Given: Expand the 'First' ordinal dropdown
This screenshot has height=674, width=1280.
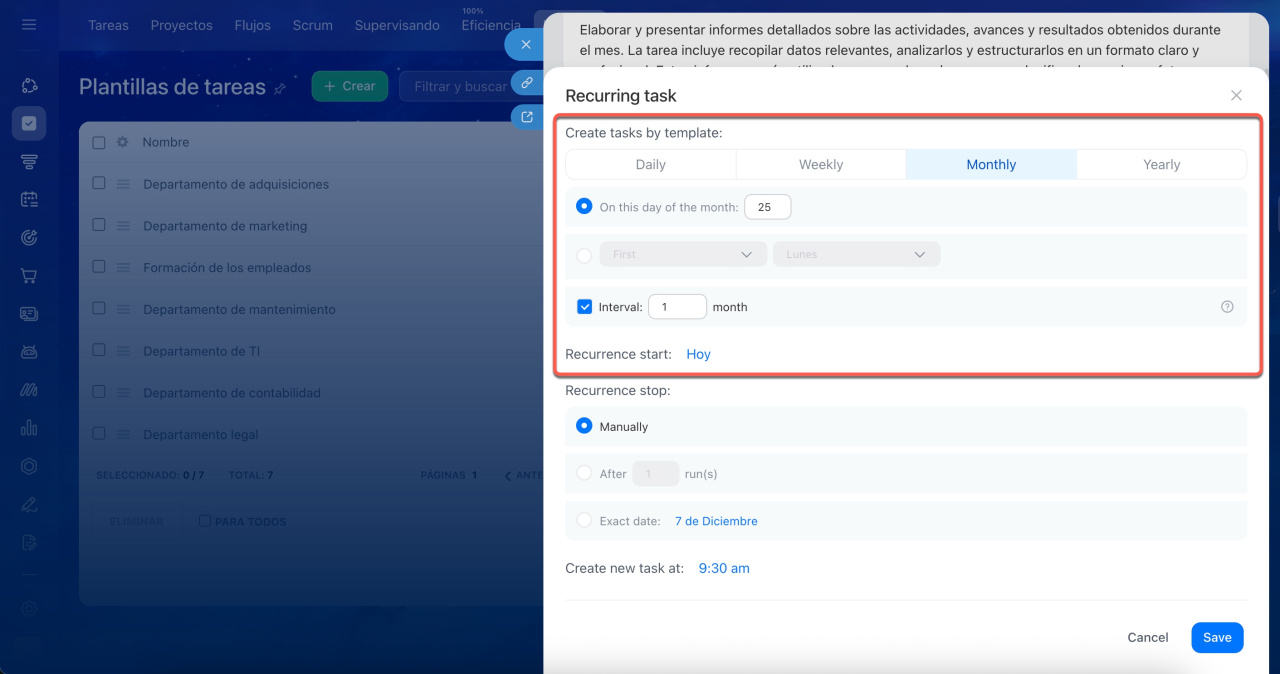Looking at the screenshot, I should click(683, 255).
